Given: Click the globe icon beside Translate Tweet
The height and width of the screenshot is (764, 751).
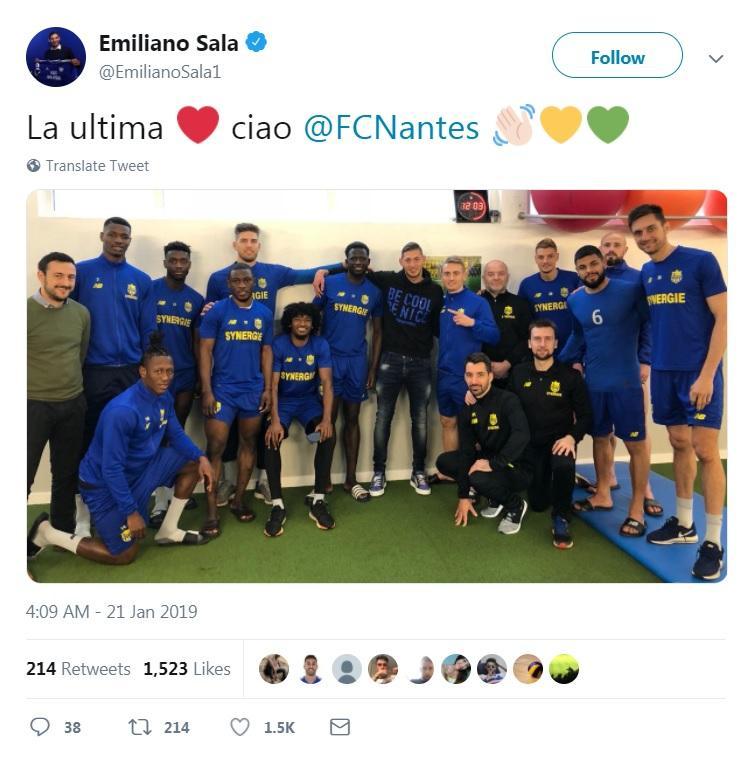Looking at the screenshot, I should tap(34, 166).
